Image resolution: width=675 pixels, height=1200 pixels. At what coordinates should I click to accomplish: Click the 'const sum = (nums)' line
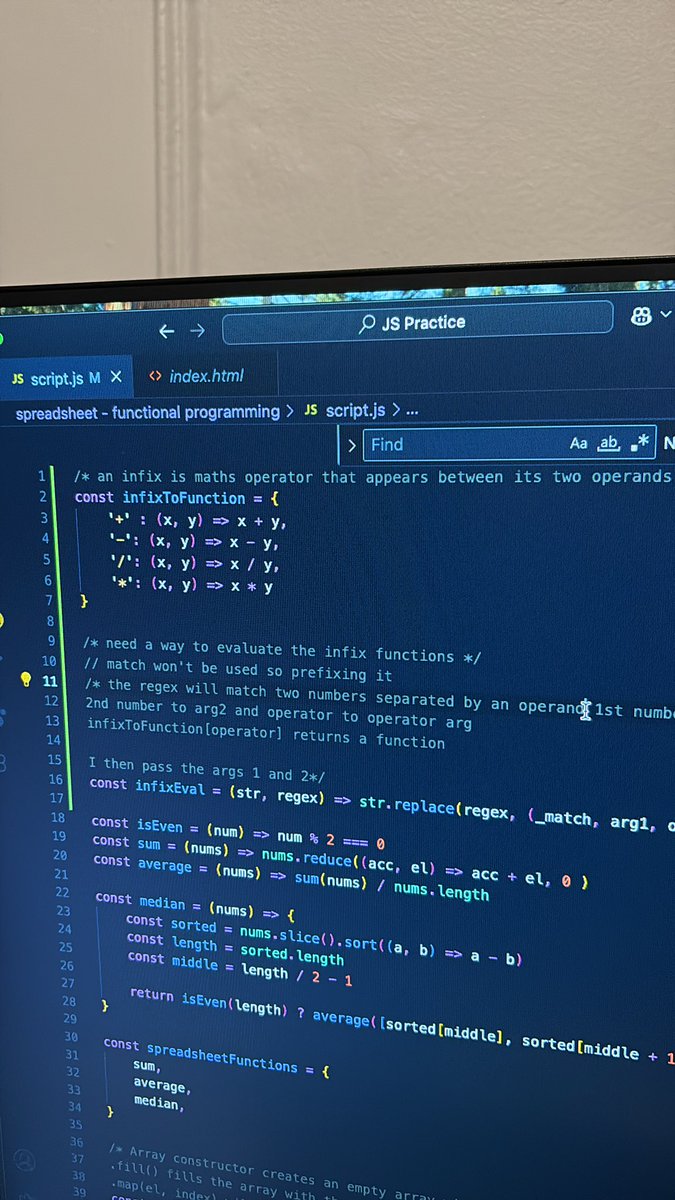pos(339,860)
